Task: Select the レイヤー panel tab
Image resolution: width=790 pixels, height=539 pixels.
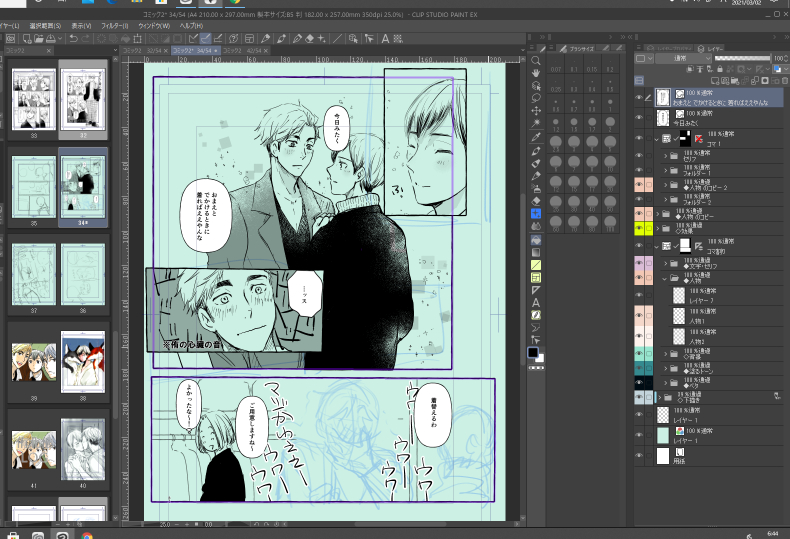Action: click(x=711, y=49)
